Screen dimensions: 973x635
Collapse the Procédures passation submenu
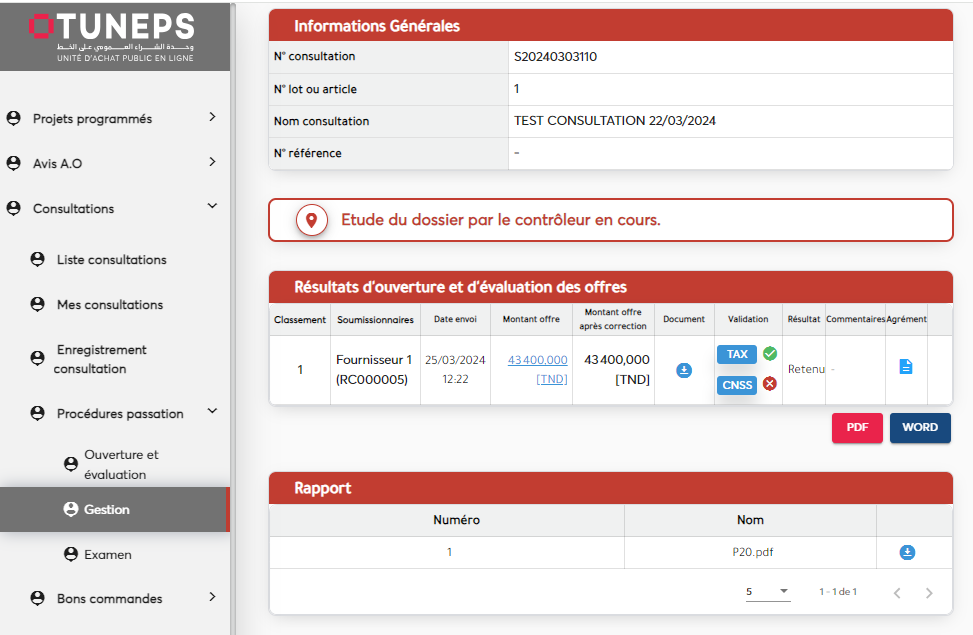coord(212,412)
